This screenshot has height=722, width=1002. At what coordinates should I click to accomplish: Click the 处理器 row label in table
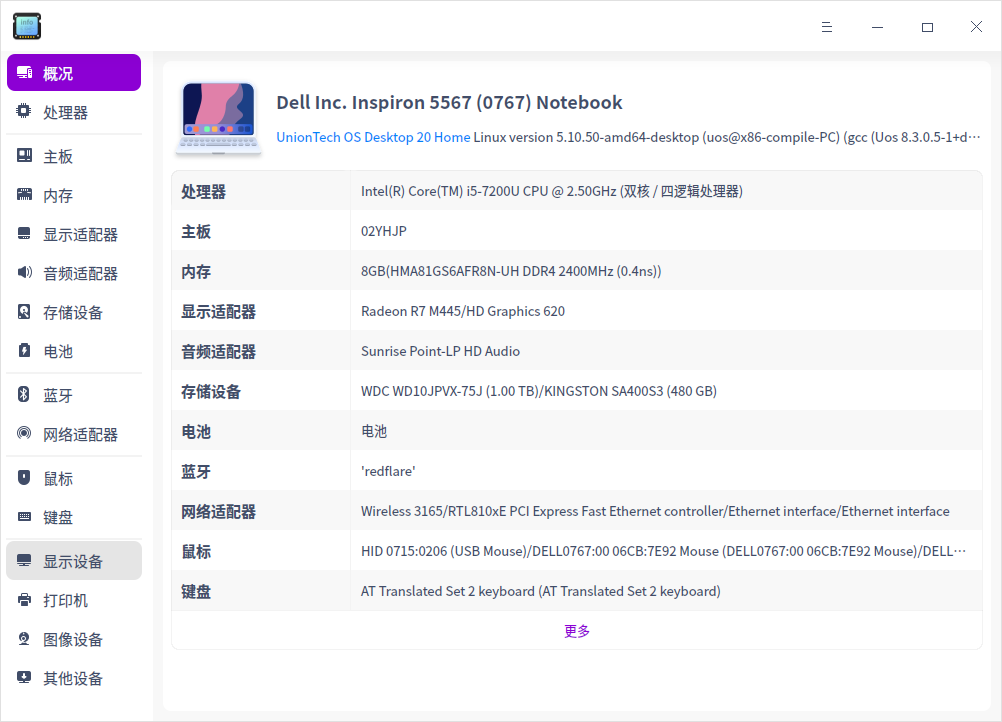point(203,192)
